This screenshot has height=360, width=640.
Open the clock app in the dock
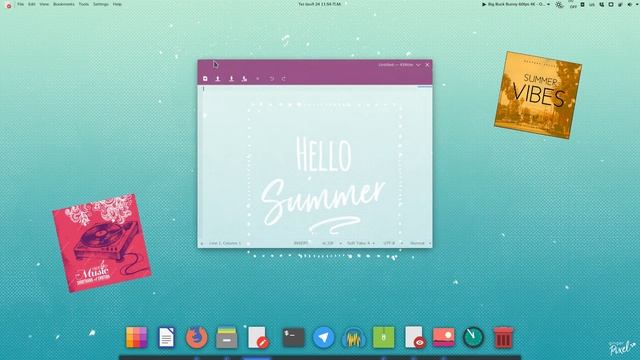(x=473, y=337)
